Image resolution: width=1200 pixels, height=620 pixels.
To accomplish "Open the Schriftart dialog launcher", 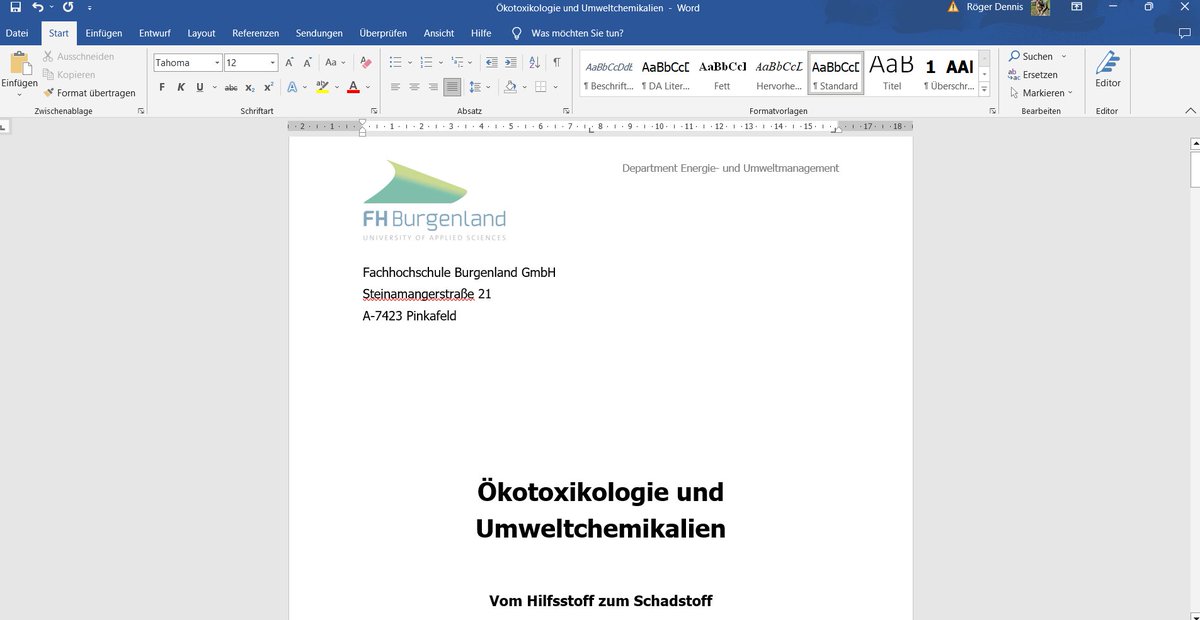I will point(374,111).
